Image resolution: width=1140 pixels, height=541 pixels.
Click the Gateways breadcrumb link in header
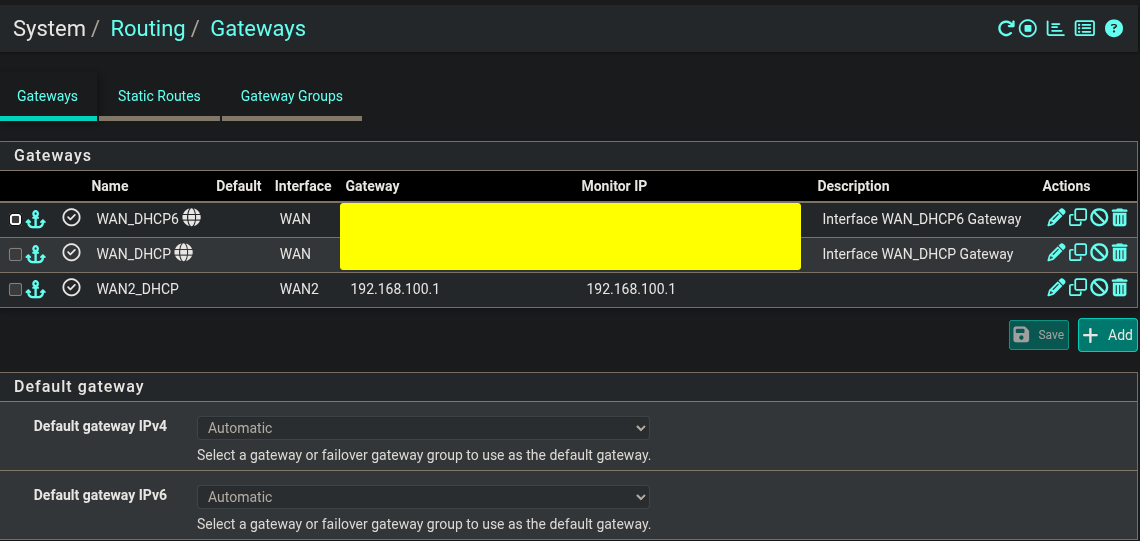click(x=258, y=29)
